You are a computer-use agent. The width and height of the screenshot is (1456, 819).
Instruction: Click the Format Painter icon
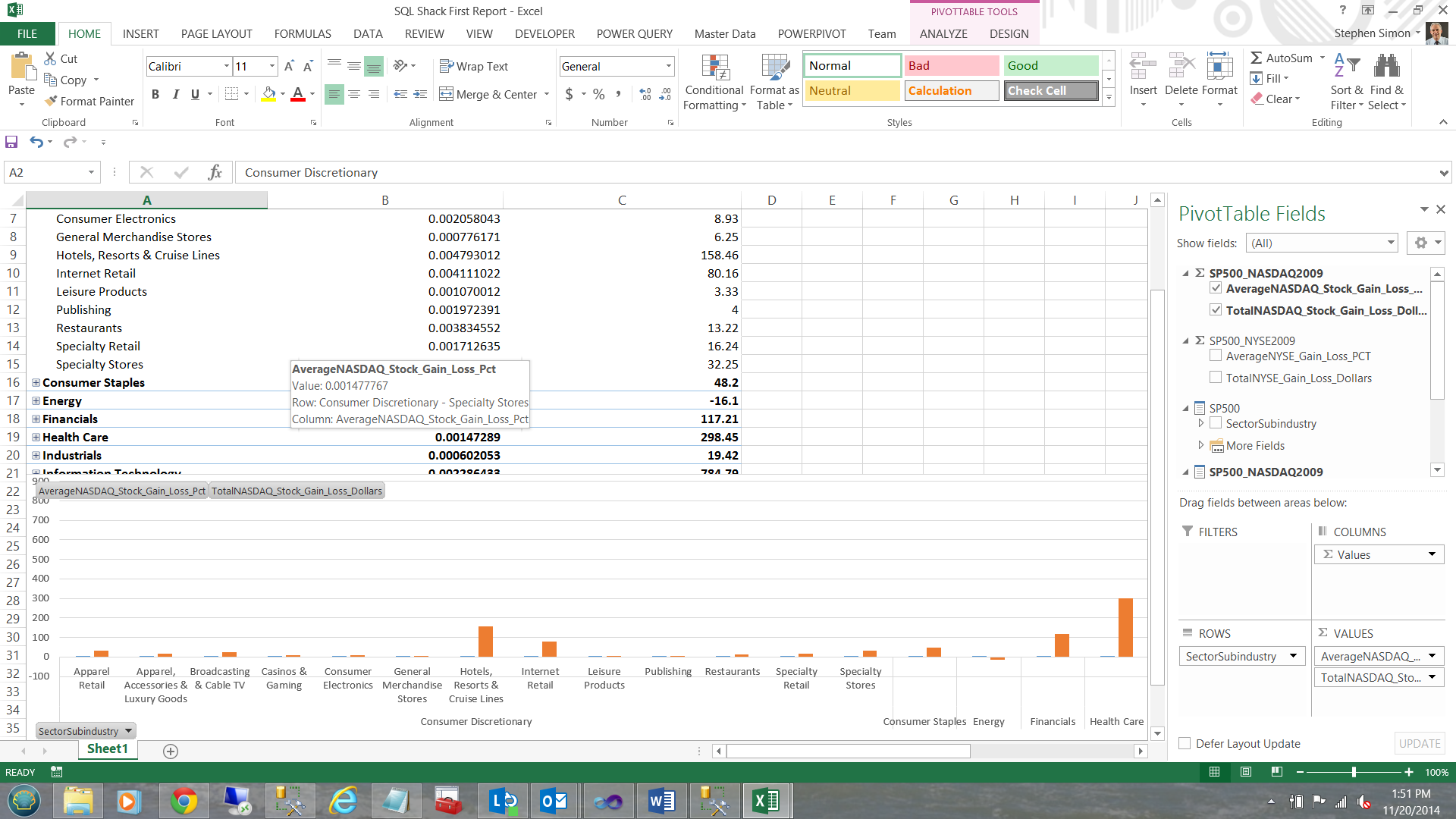click(52, 101)
